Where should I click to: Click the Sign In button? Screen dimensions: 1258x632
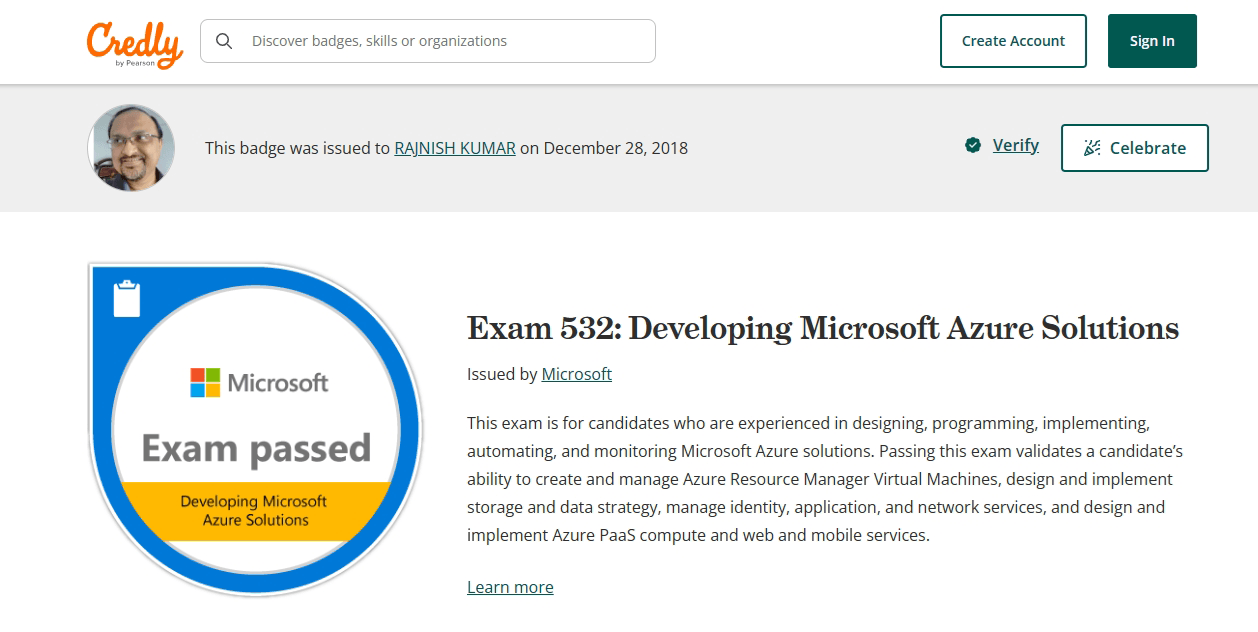tap(1152, 41)
